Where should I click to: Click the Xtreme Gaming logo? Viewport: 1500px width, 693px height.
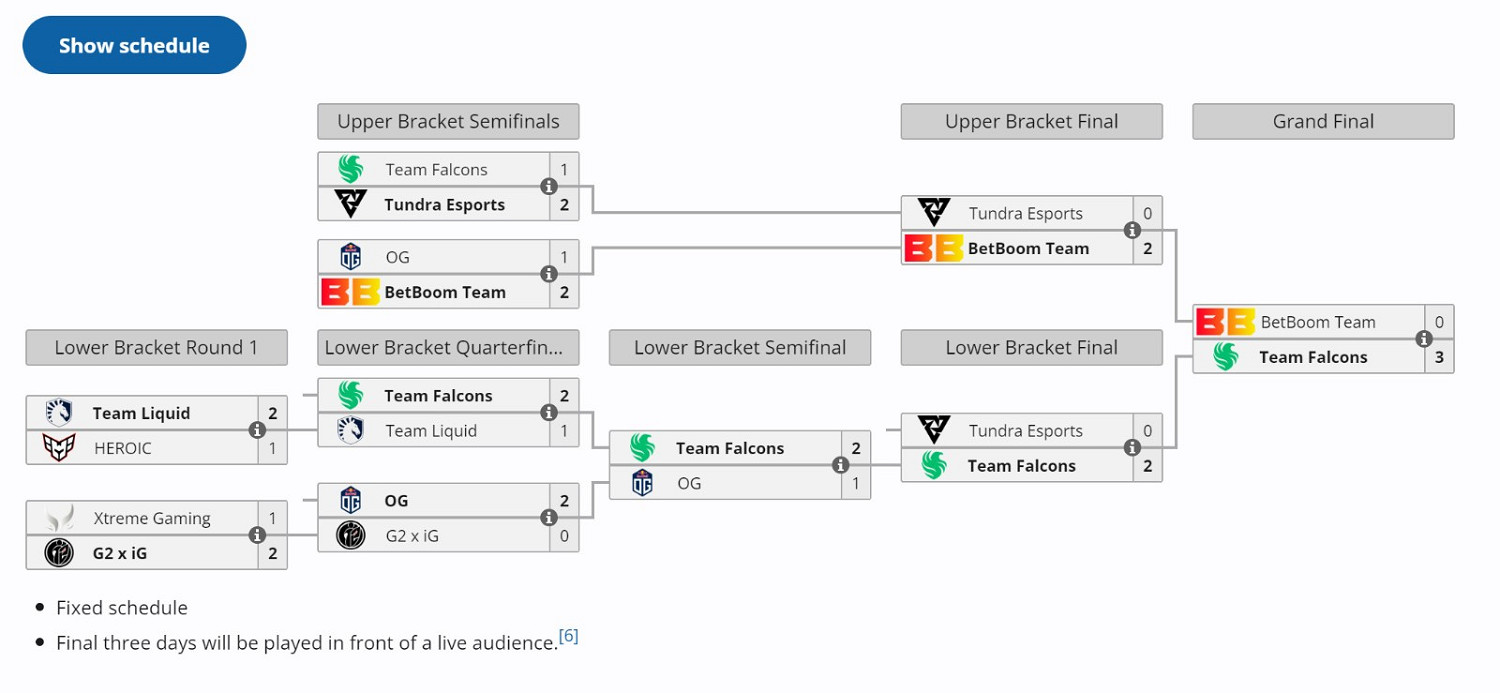59,518
